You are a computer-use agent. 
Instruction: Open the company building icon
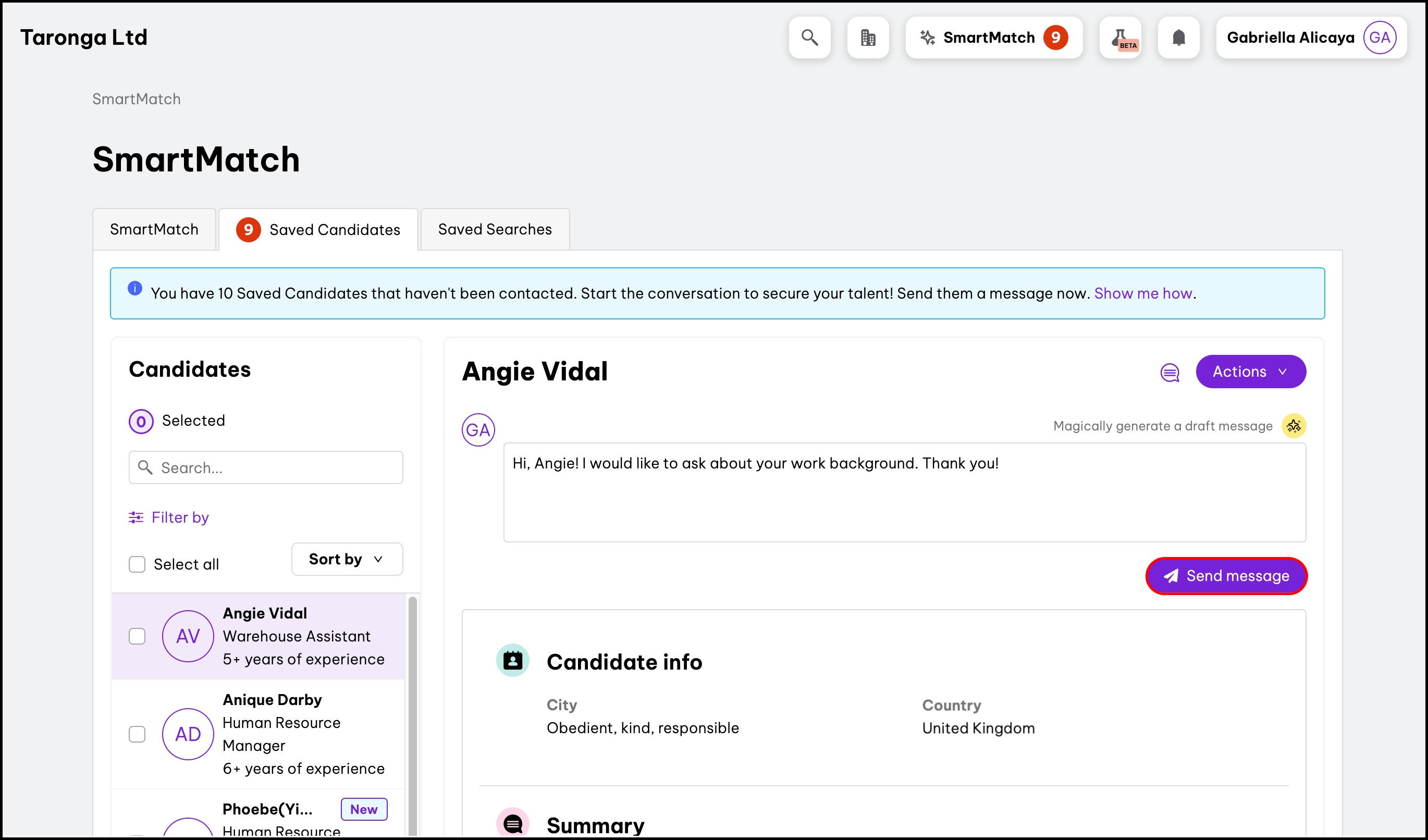pyautogui.click(x=868, y=38)
